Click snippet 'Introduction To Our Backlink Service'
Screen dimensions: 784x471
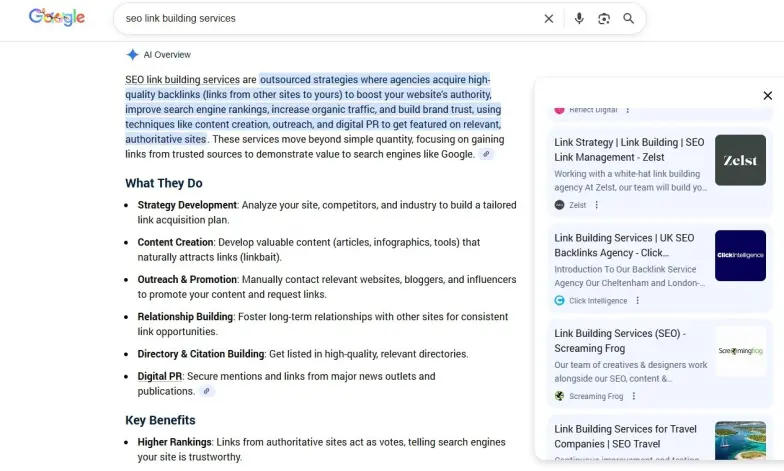625,270
